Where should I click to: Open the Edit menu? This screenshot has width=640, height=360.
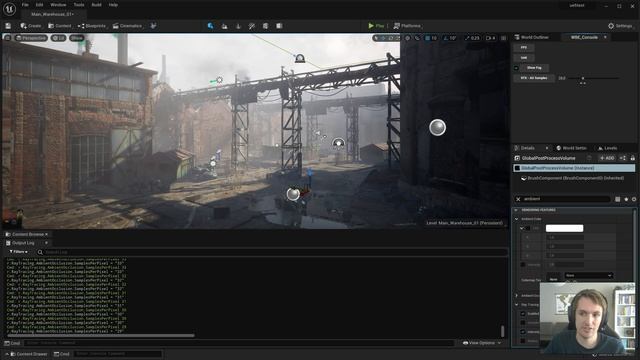pos(40,5)
